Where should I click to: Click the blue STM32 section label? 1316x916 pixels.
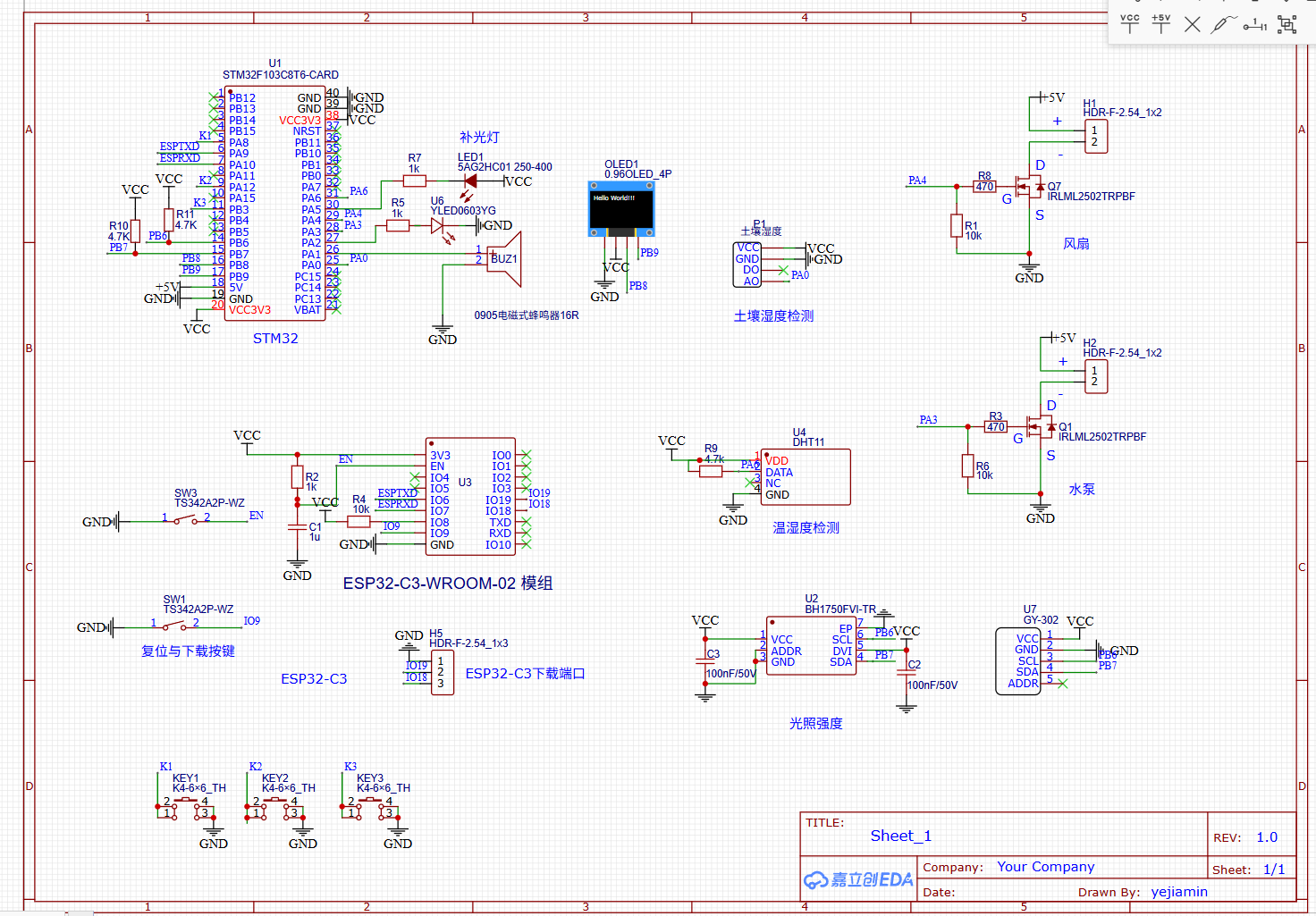pyautogui.click(x=275, y=339)
